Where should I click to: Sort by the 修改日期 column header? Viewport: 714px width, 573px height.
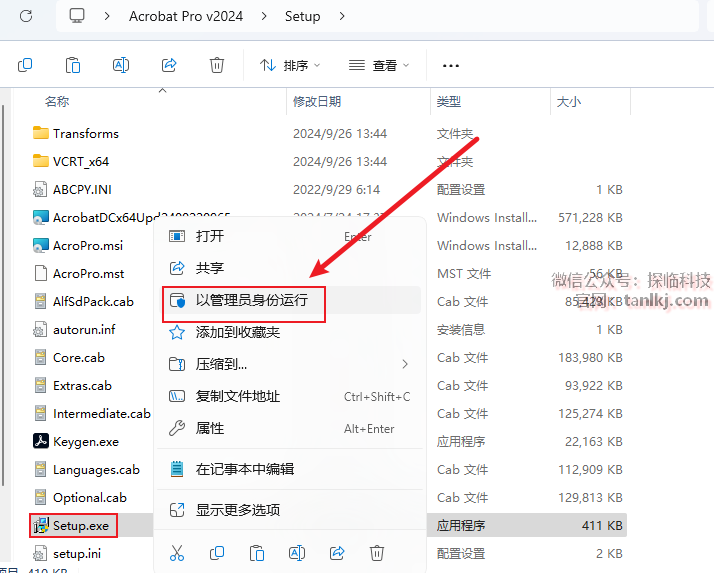coord(317,101)
